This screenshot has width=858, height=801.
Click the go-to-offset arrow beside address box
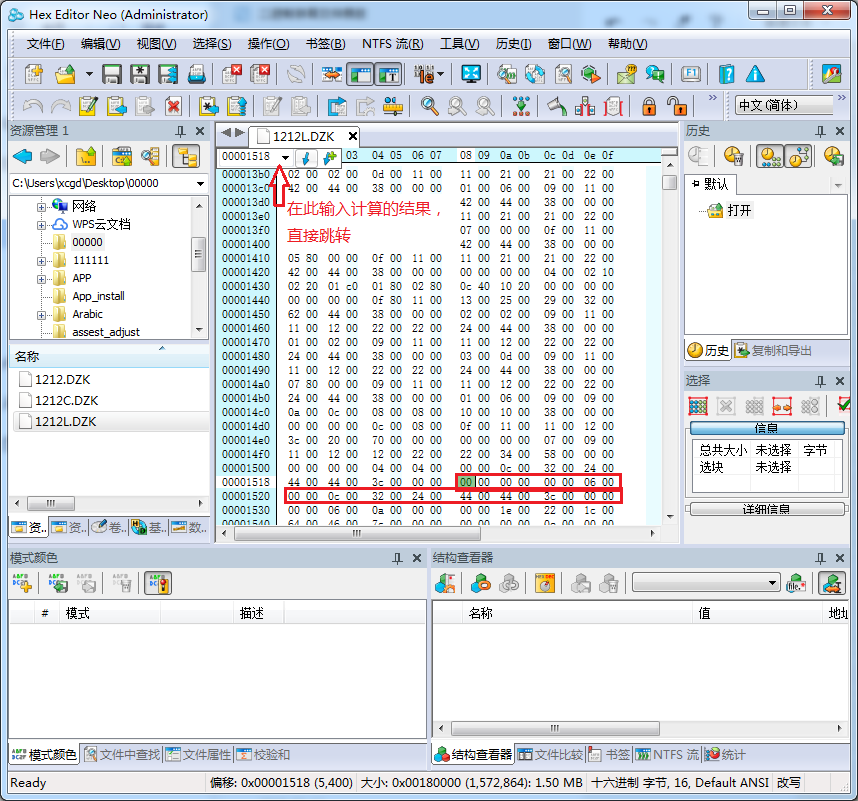pyautogui.click(x=306, y=158)
